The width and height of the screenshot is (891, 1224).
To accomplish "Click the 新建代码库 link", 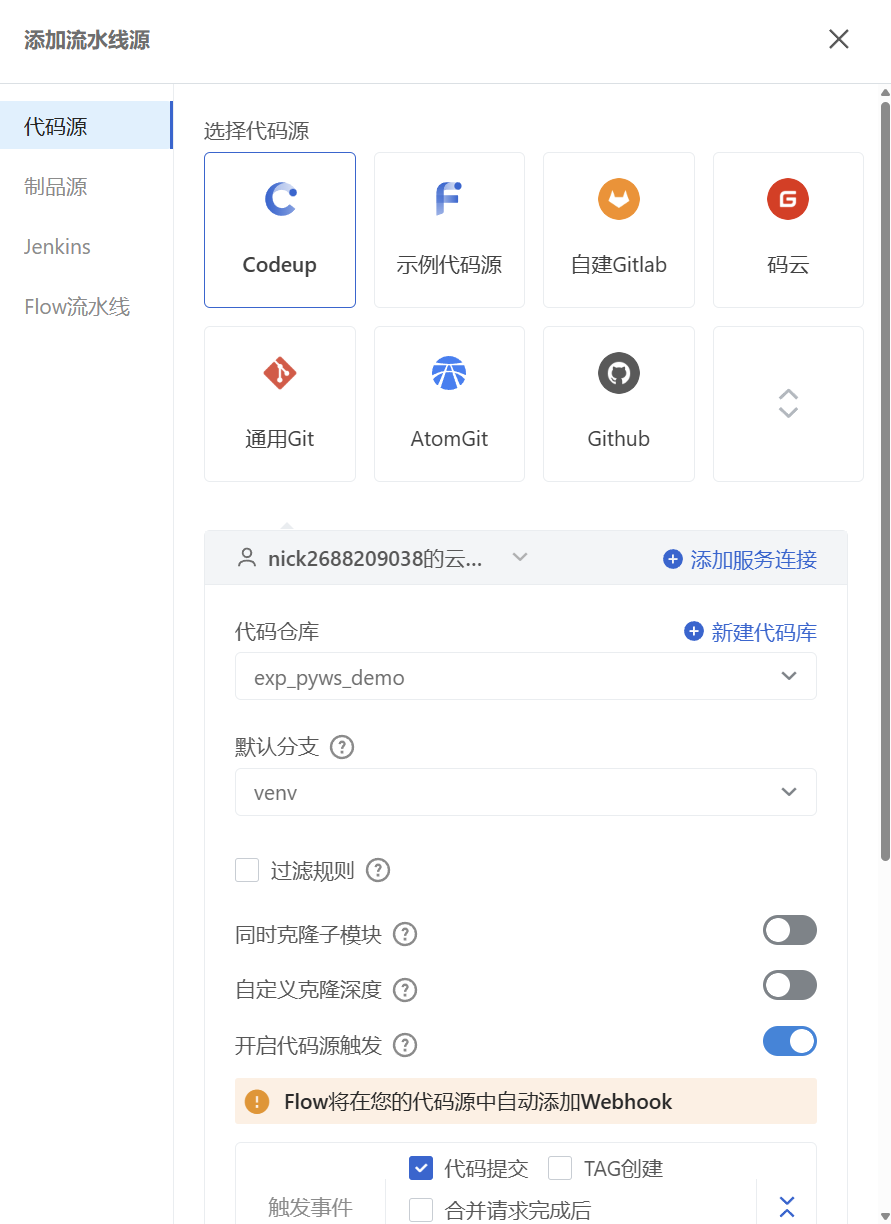I will [x=764, y=631].
